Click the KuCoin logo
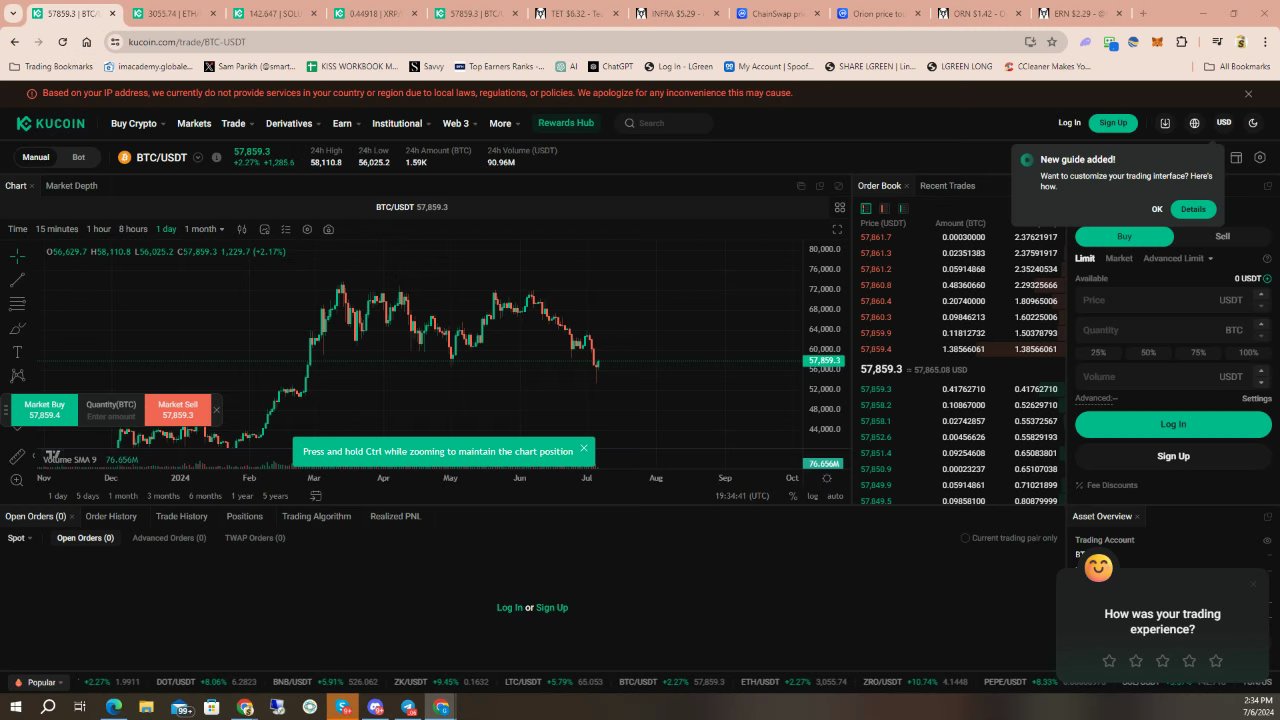 tap(51, 123)
